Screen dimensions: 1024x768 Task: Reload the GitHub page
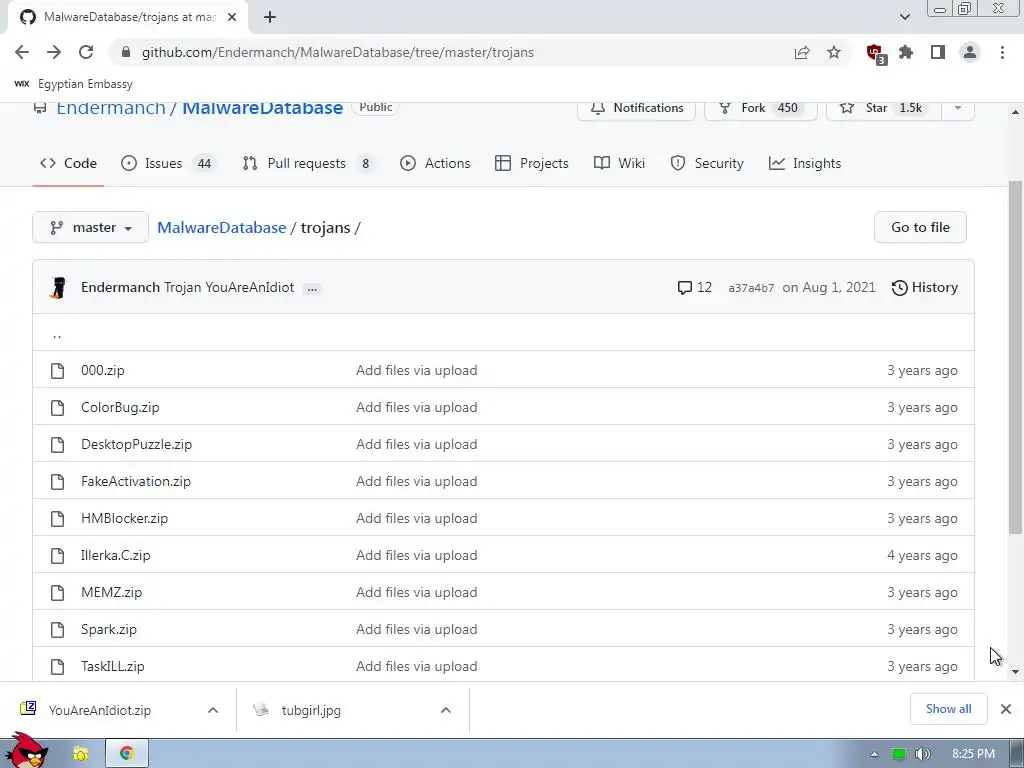click(86, 52)
